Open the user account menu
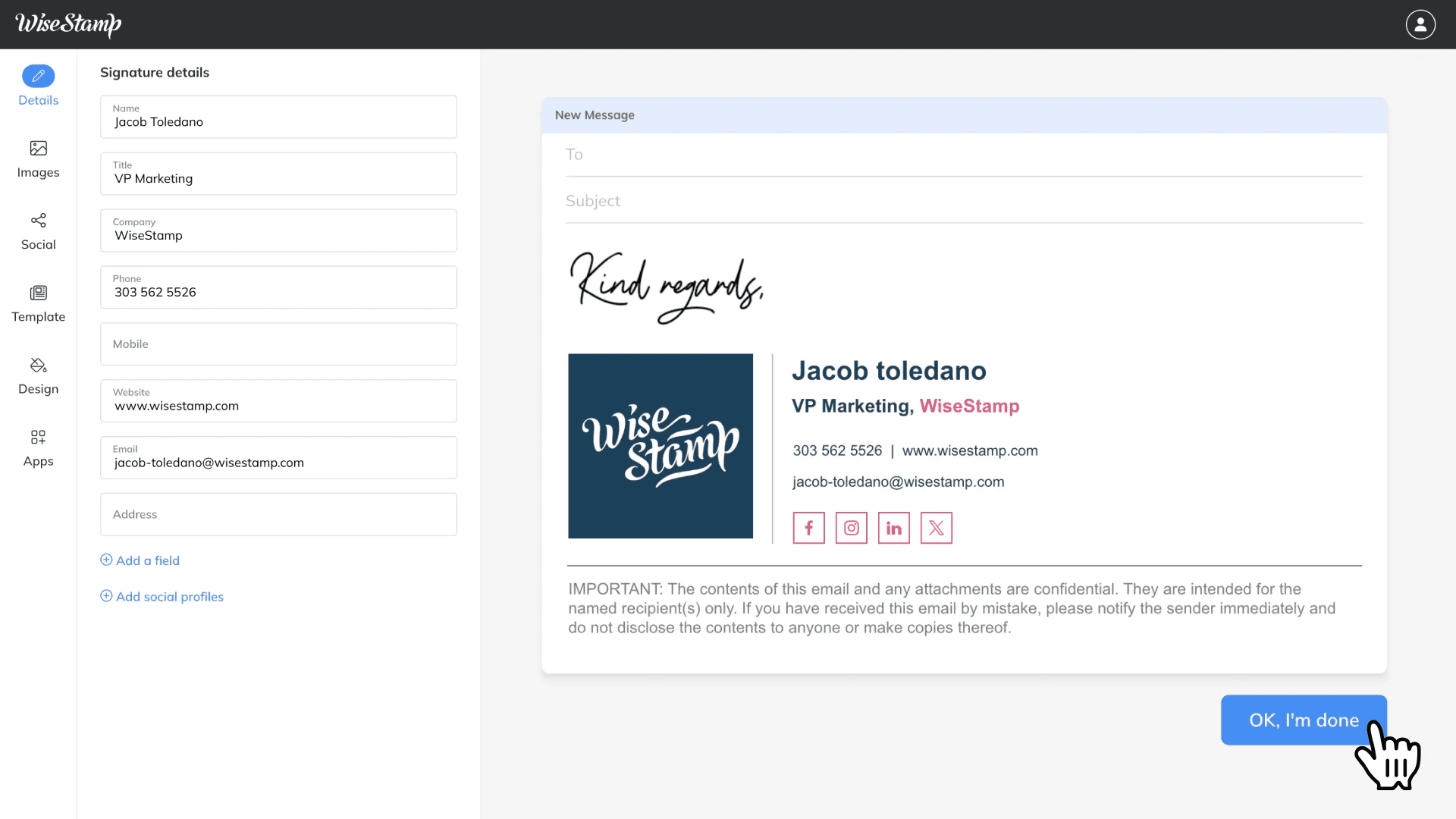This screenshot has height=819, width=1456. pos(1420,24)
